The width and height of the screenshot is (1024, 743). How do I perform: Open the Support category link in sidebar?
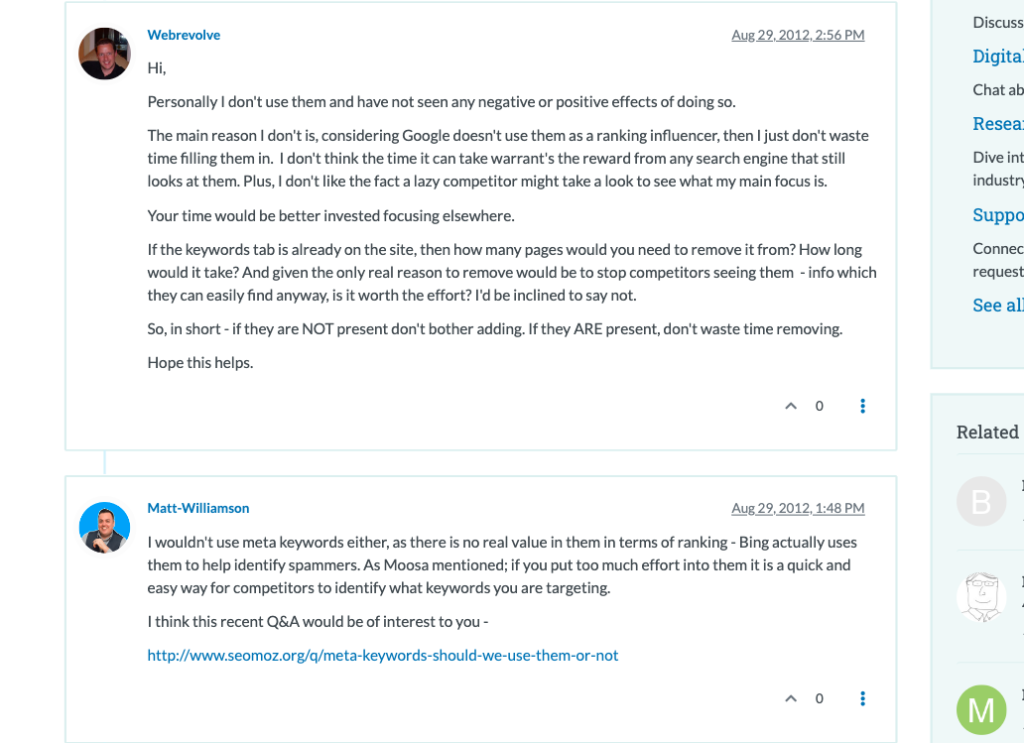tap(998, 215)
